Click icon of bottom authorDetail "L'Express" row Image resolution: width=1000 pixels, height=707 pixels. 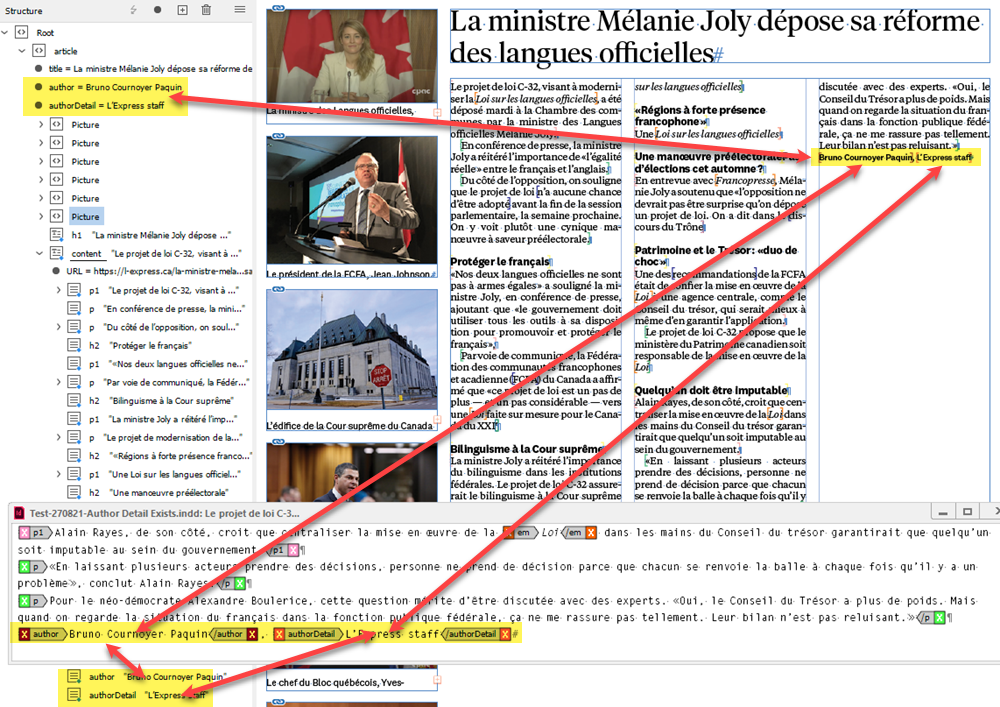click(x=75, y=695)
